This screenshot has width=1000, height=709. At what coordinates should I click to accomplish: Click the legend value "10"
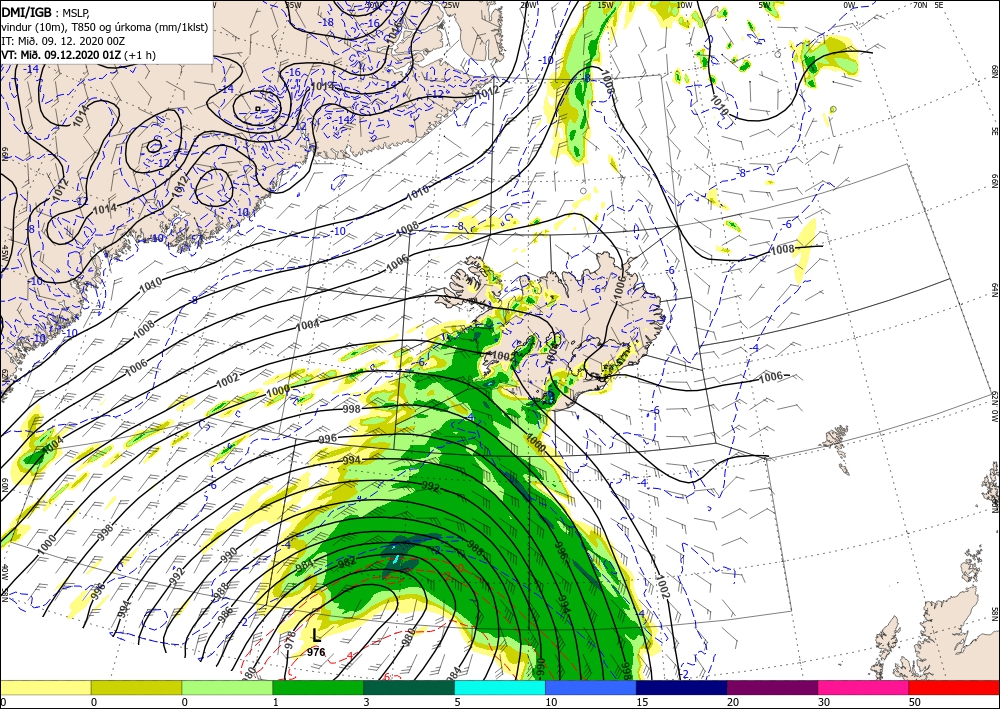tap(551, 702)
